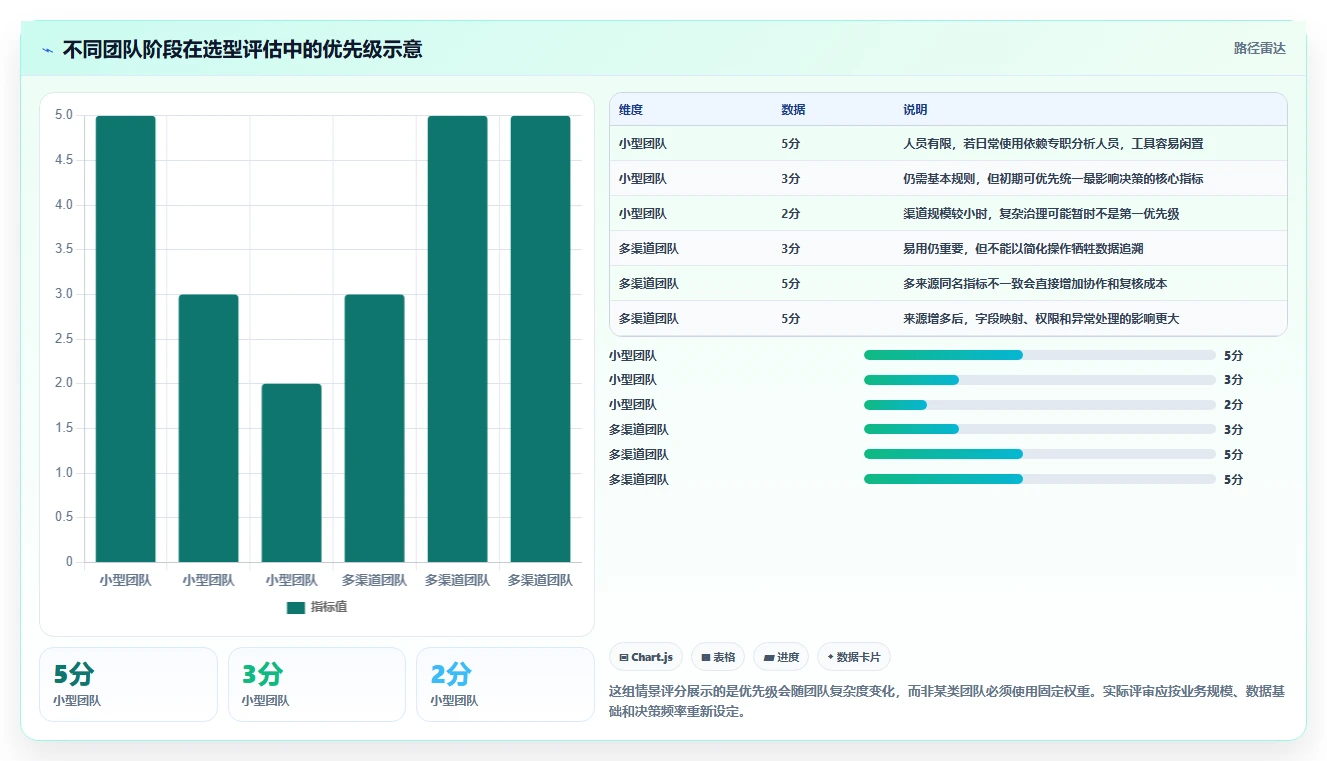1327x761 pixels.
Task: Click the 2.5 label on the y-axis
Action: (64, 339)
